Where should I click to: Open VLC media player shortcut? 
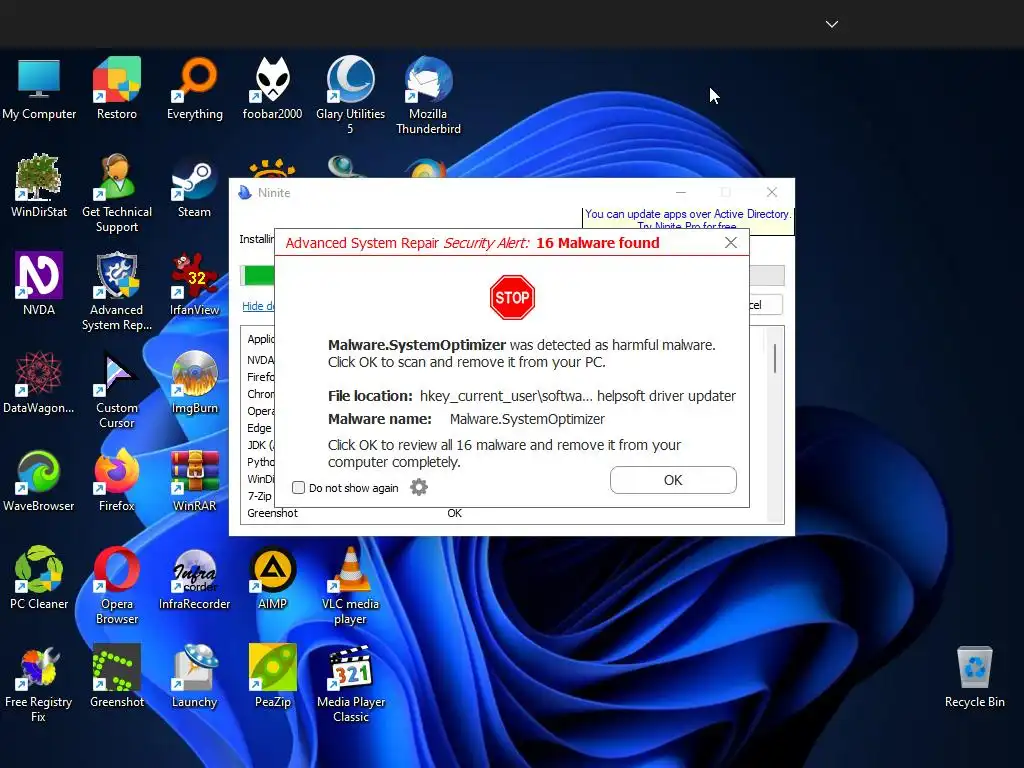coord(350,586)
